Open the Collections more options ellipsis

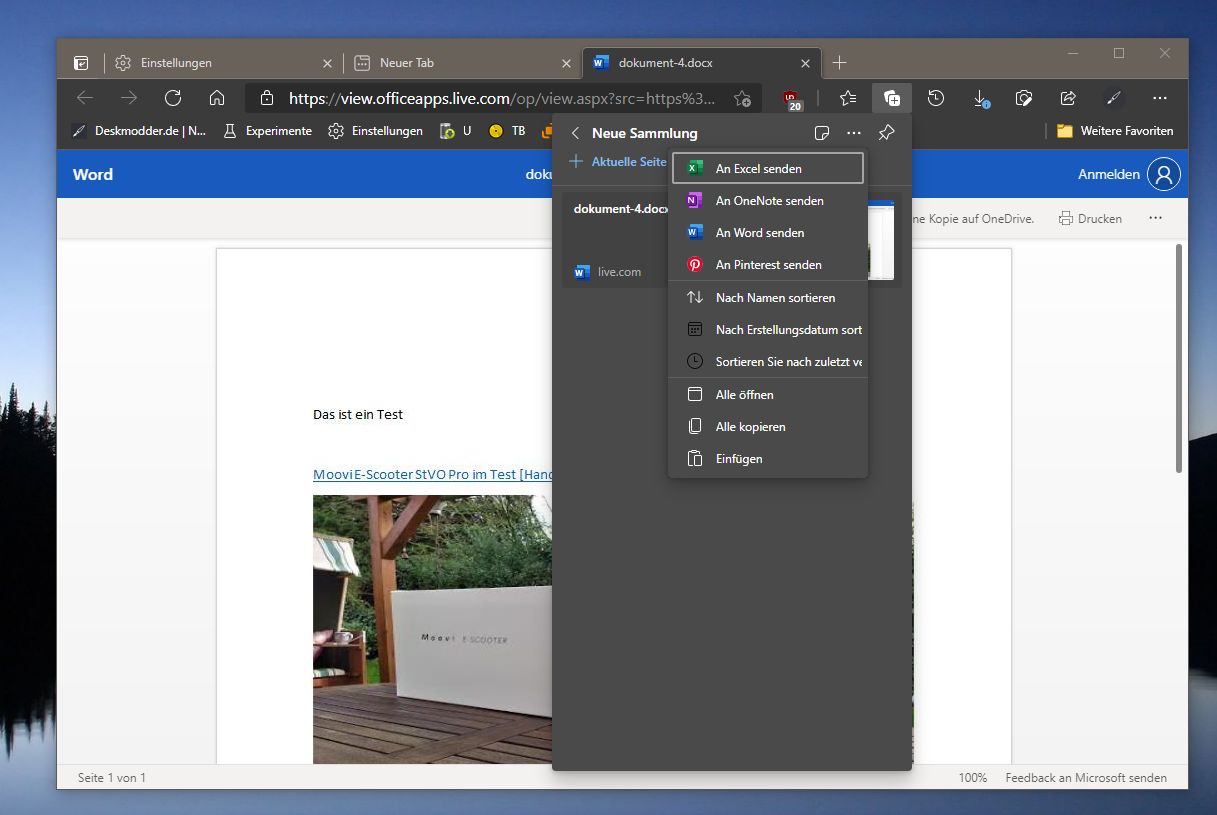point(853,133)
